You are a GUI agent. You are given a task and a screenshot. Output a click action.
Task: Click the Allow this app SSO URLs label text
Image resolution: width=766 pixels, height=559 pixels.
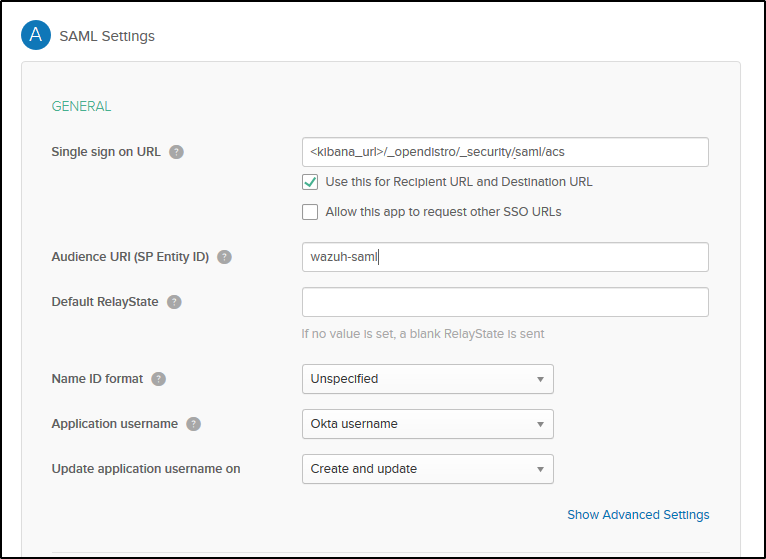pyautogui.click(x=443, y=212)
